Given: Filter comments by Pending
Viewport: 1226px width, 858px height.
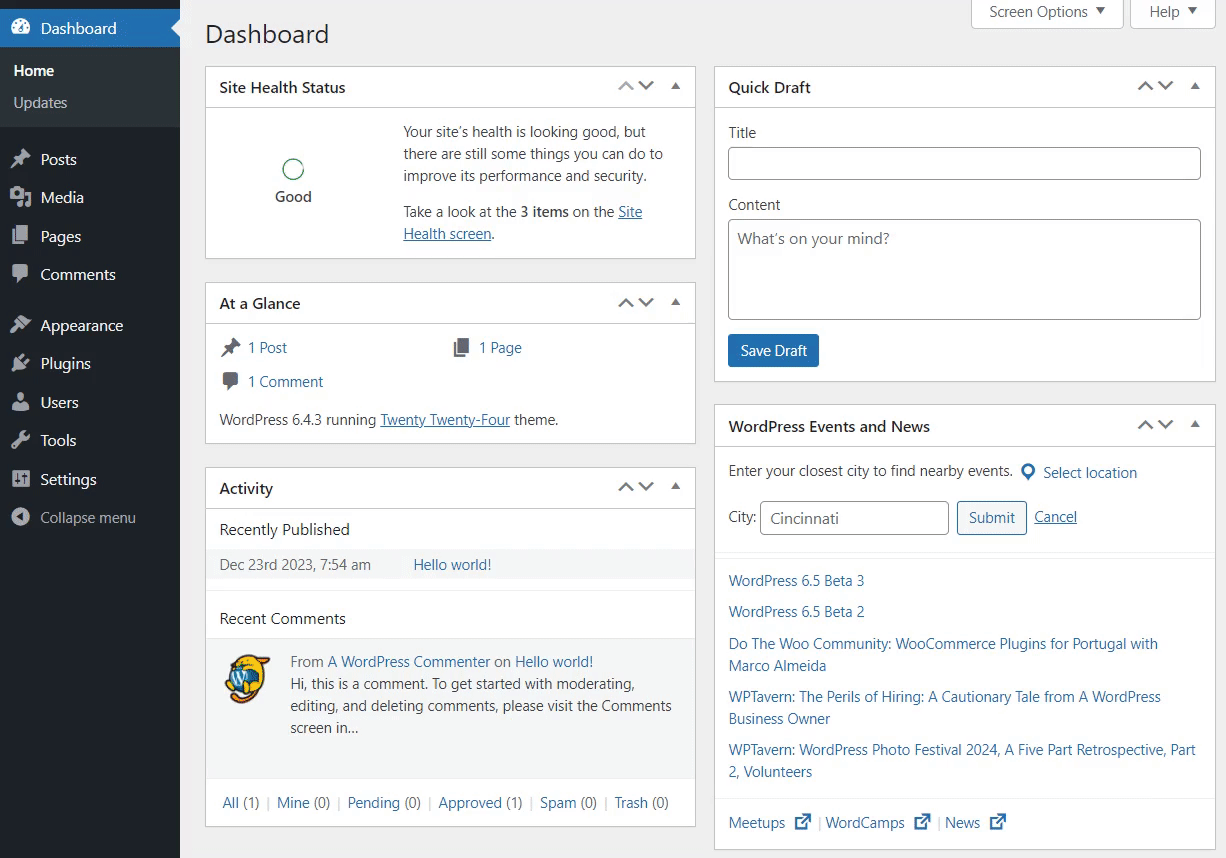Looking at the screenshot, I should click(x=373, y=803).
